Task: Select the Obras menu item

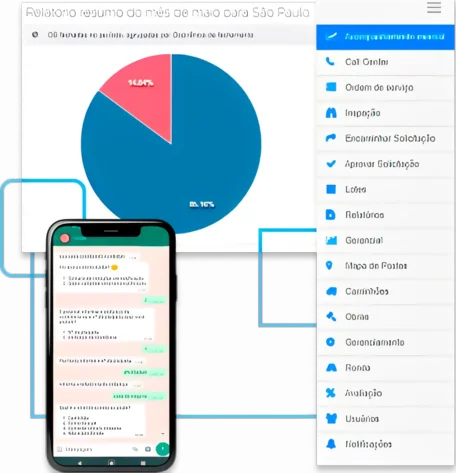Action: pos(385,317)
